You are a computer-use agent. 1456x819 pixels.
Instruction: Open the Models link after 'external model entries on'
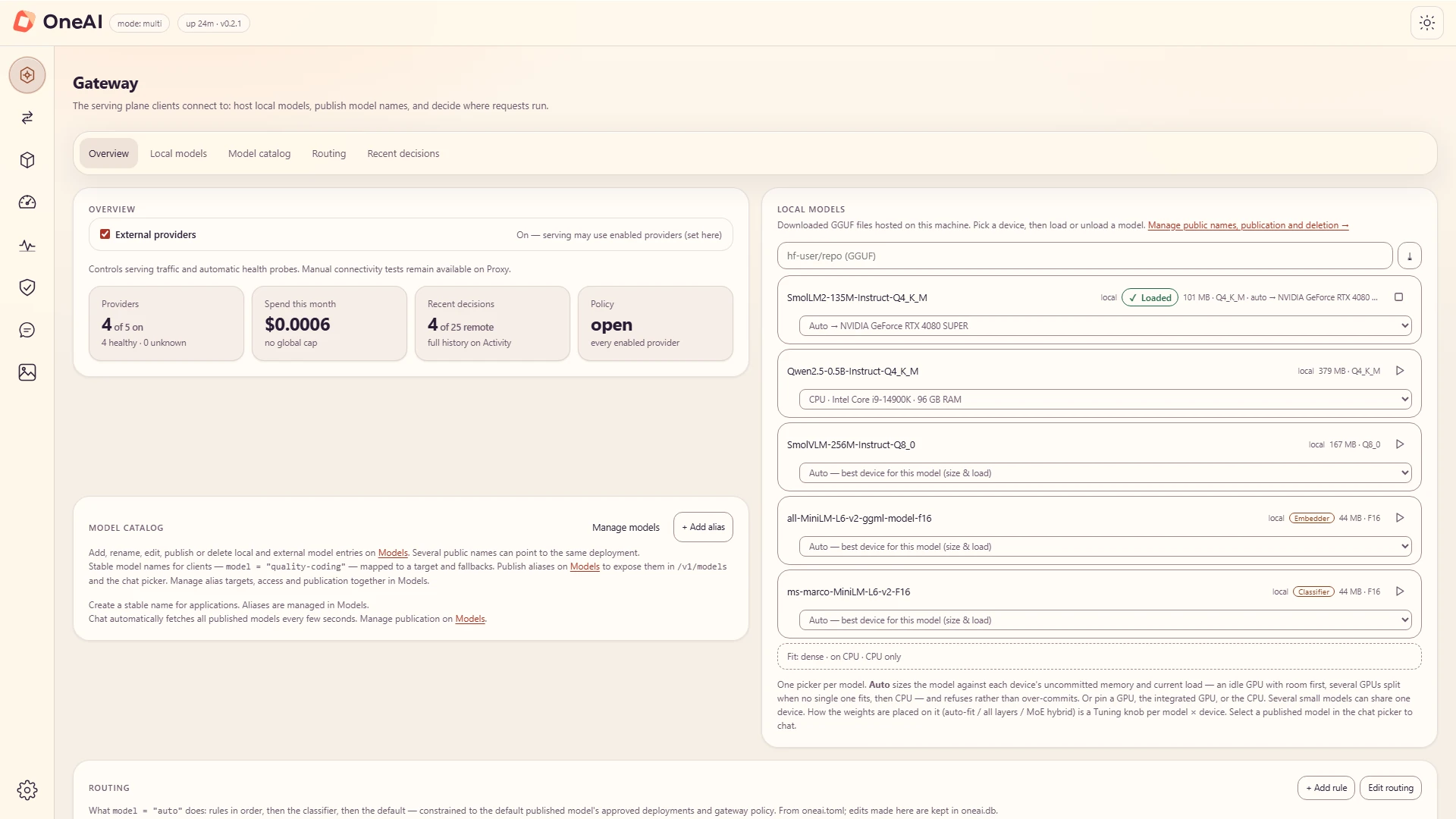click(393, 553)
